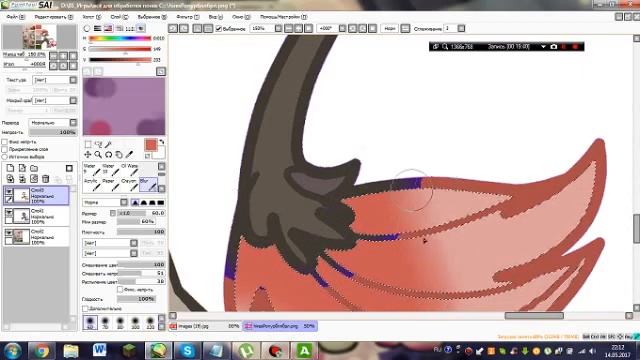The height and width of the screenshot is (360, 640).
Task: Open the Мокрый край effect dropdown
Action: 73,100
